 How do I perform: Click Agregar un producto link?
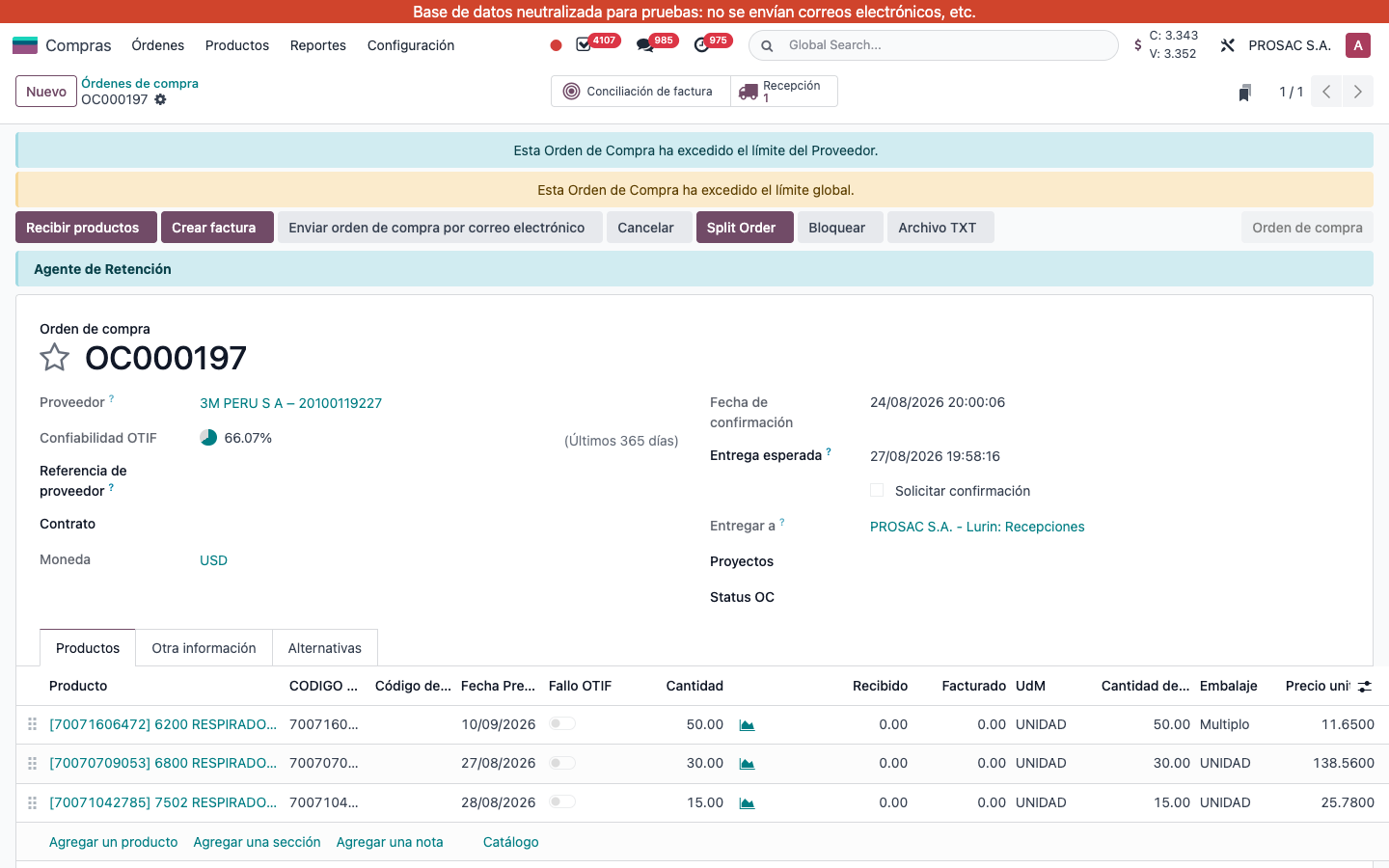pos(114,842)
